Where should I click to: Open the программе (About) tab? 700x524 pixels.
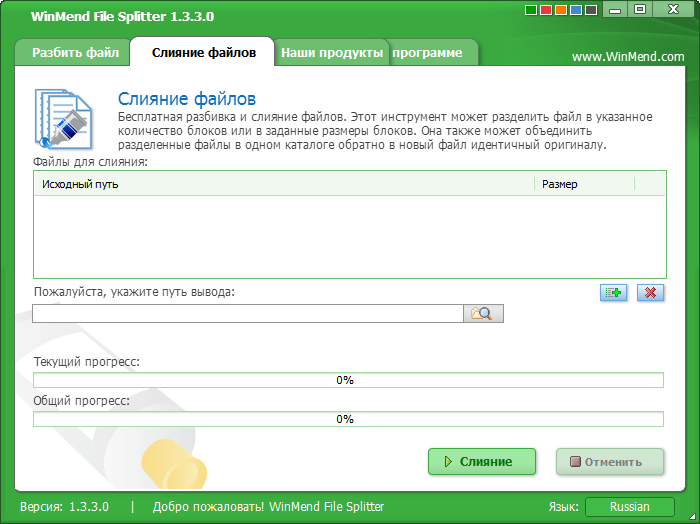tap(430, 53)
